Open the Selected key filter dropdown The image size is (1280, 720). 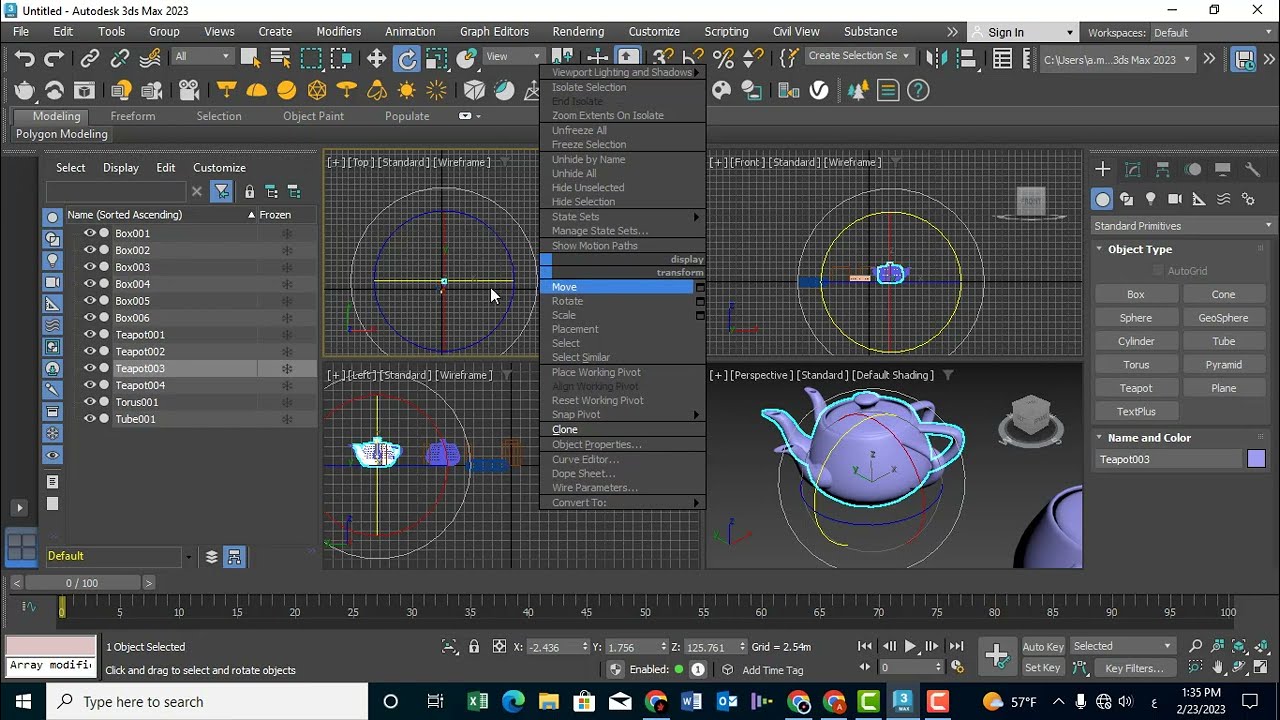[x=1123, y=646]
